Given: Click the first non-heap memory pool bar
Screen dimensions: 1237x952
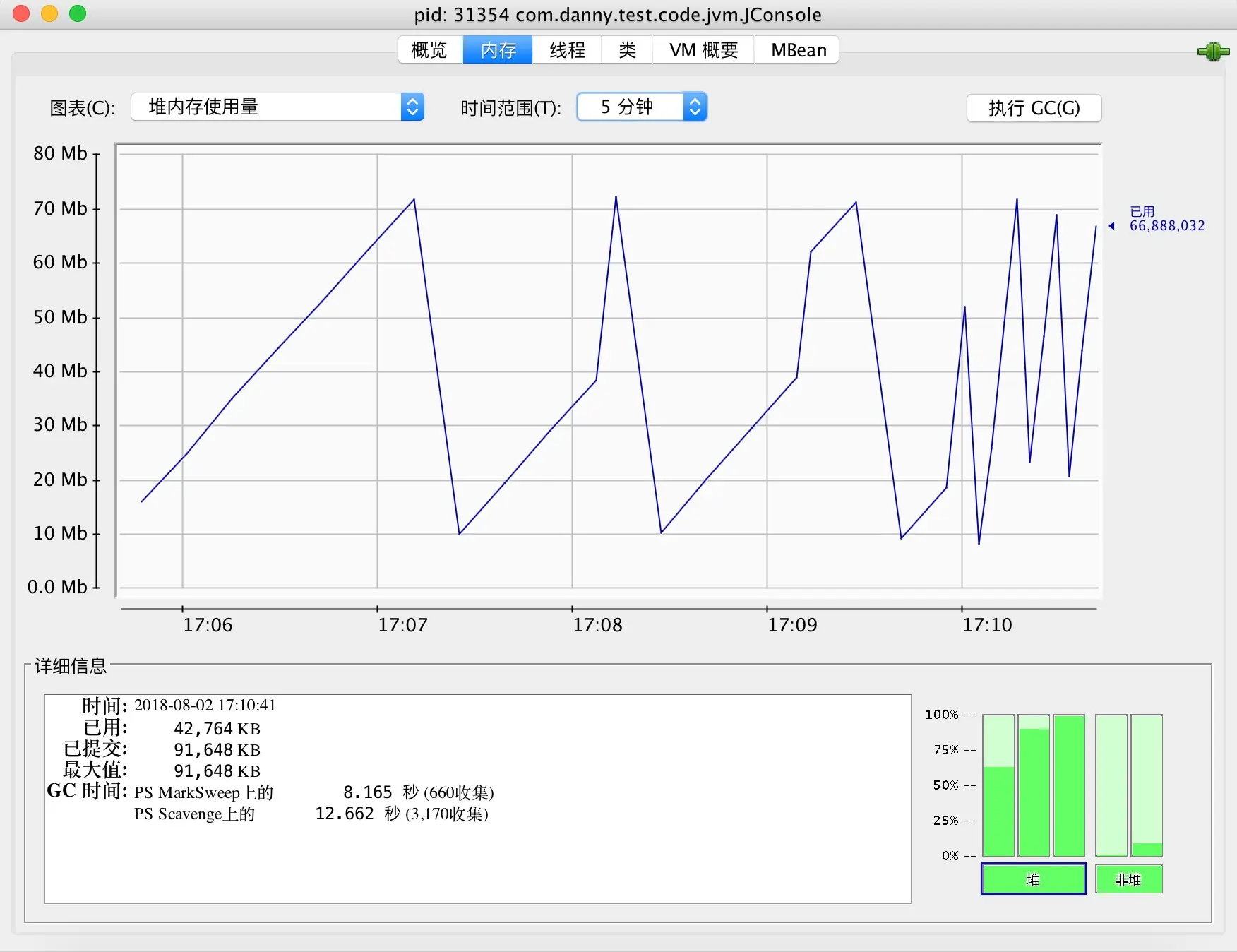Looking at the screenshot, I should (1111, 785).
